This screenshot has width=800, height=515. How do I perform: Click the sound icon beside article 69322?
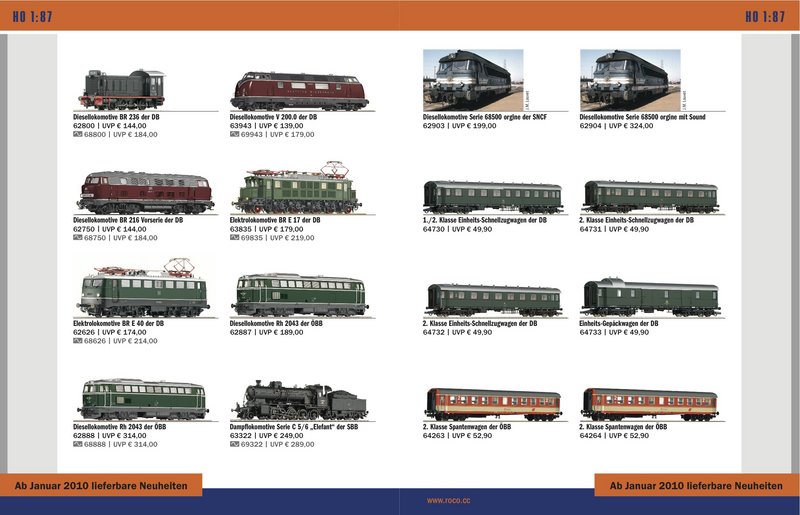click(x=234, y=445)
